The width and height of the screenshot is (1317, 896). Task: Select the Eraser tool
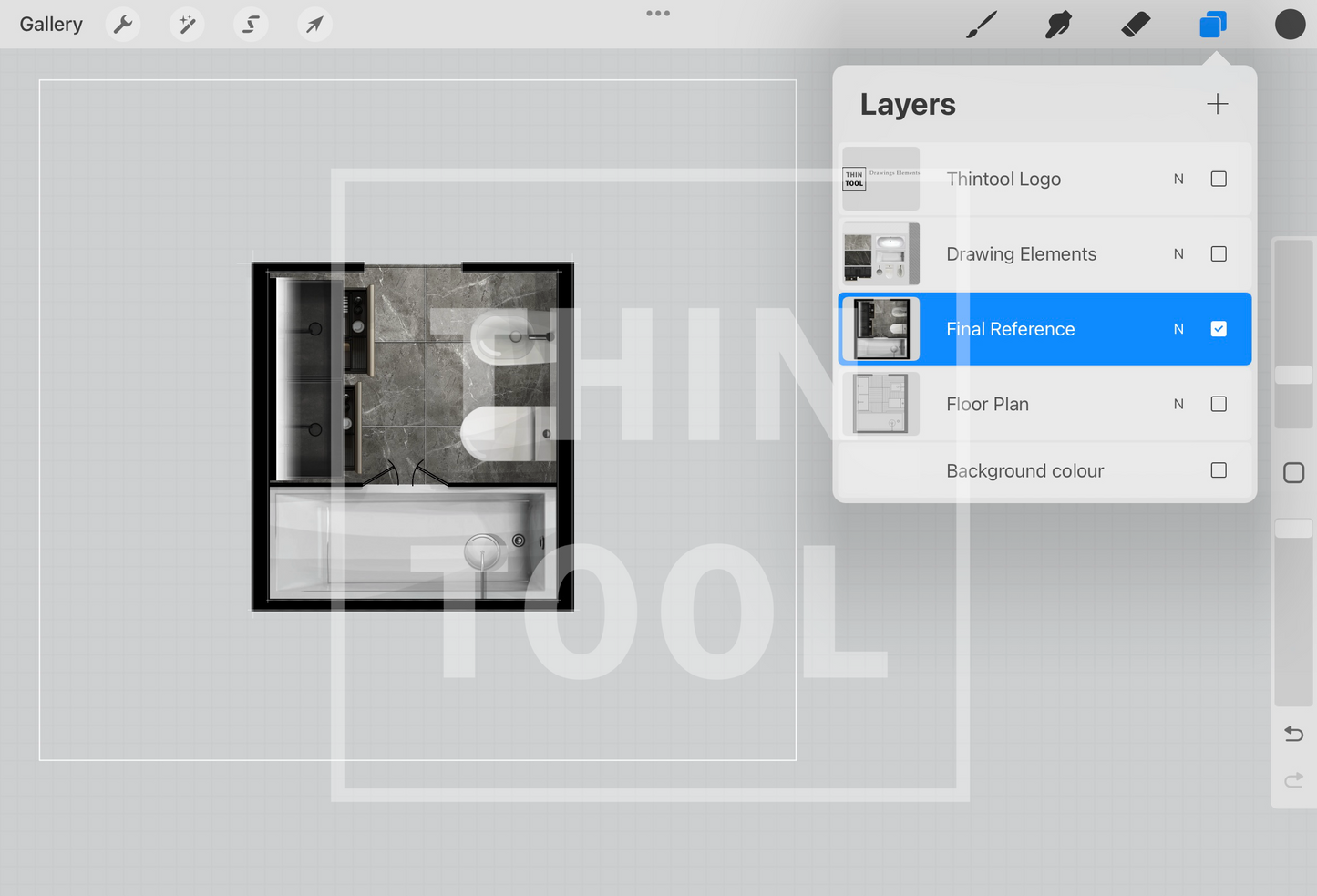tap(1136, 25)
